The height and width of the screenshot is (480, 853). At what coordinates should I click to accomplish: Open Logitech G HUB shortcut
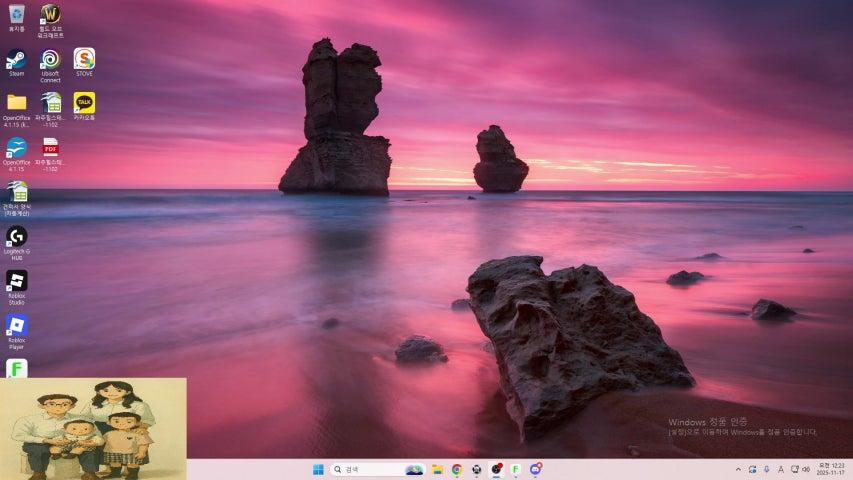click(x=16, y=236)
